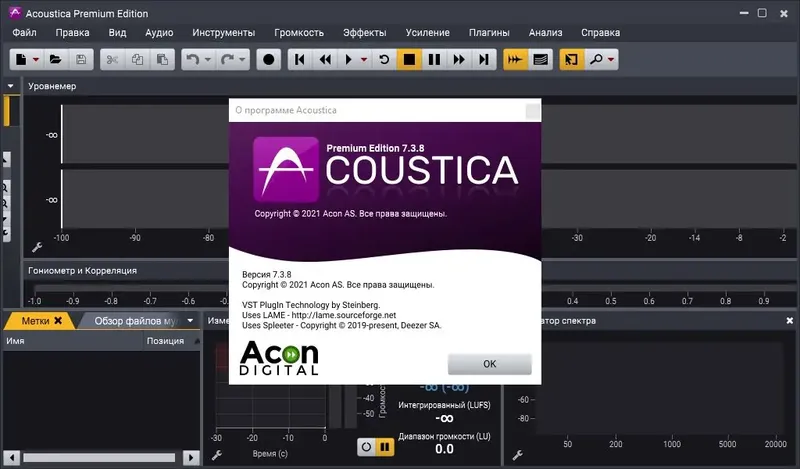
Task: Open the tab list dropdown arrow
Action: point(190,320)
